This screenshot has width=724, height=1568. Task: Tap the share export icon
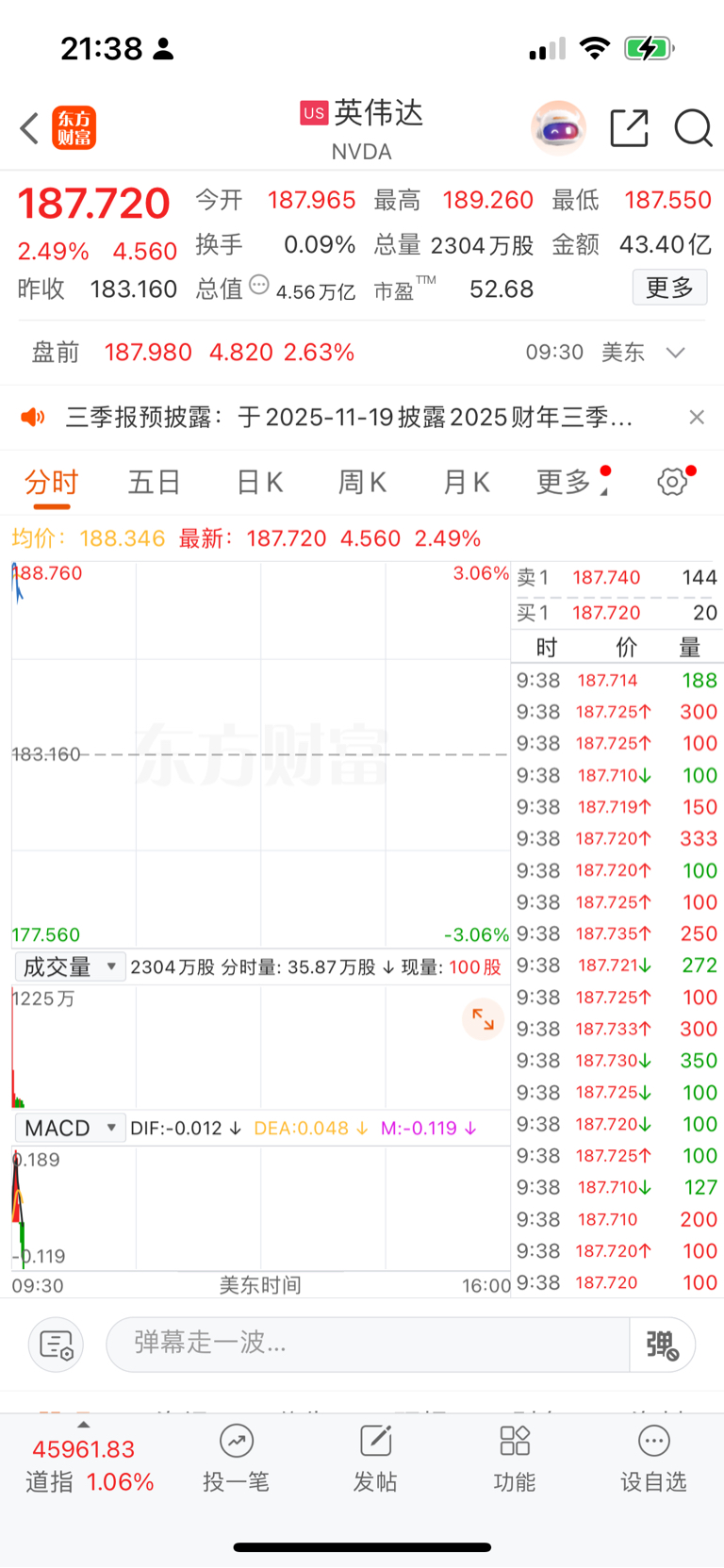(629, 128)
